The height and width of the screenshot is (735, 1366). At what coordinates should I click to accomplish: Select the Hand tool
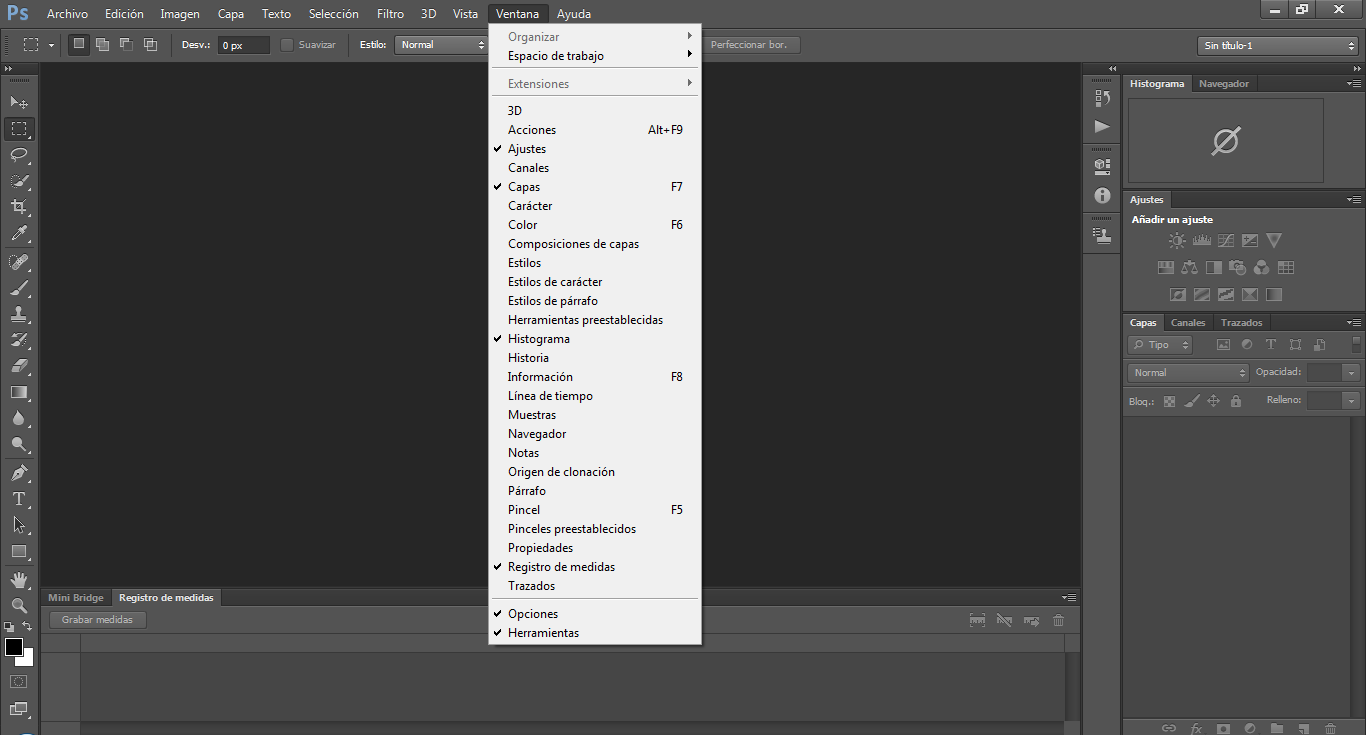pyautogui.click(x=19, y=579)
